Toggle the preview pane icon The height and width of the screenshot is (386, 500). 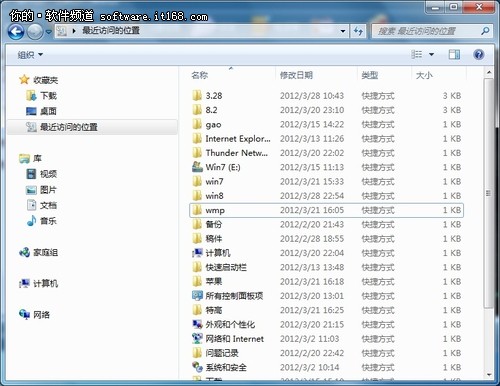[x=454, y=54]
